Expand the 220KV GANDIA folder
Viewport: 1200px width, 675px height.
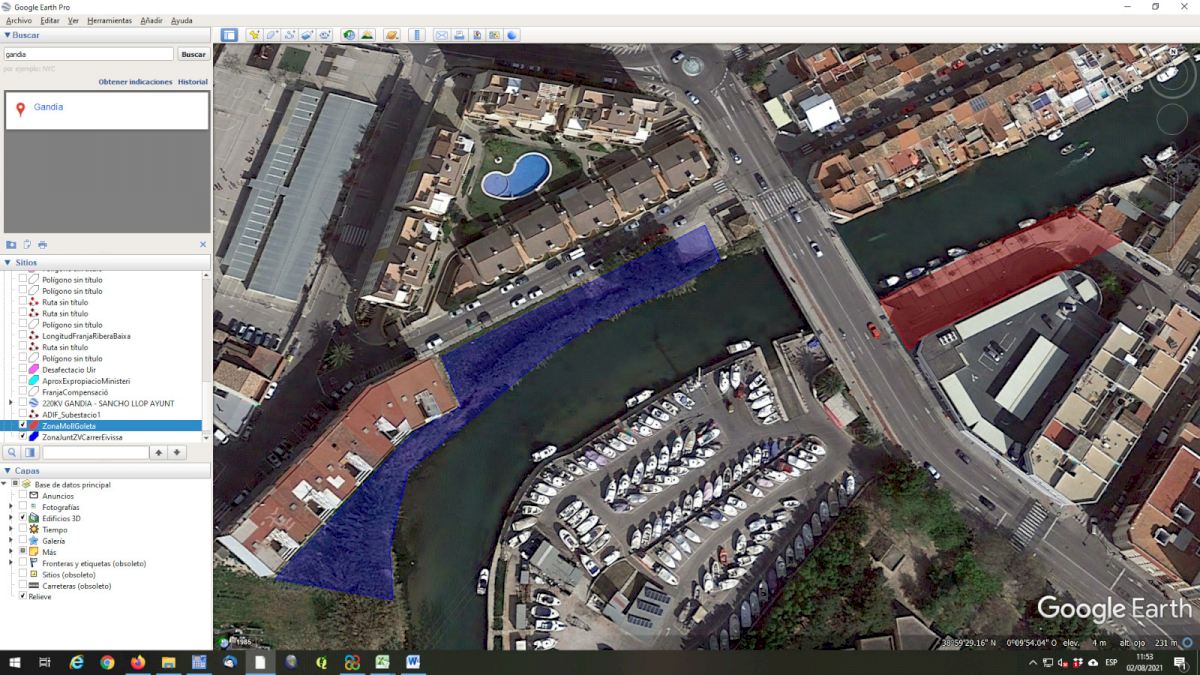pyautogui.click(x=11, y=403)
